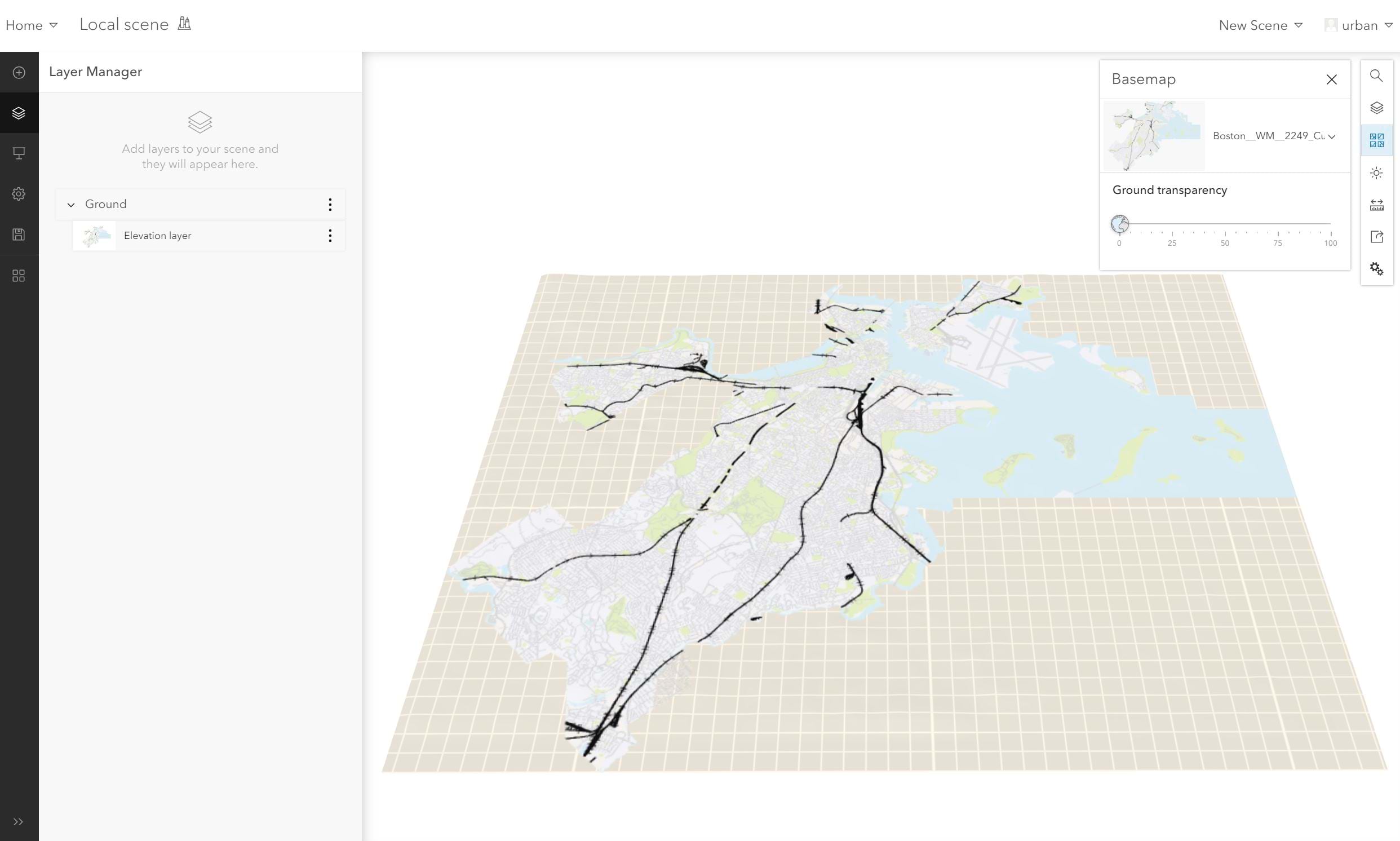Screen dimensions: 1400x841
Task: Select the Layer Manager icon in sidebar
Action: (x=19, y=113)
